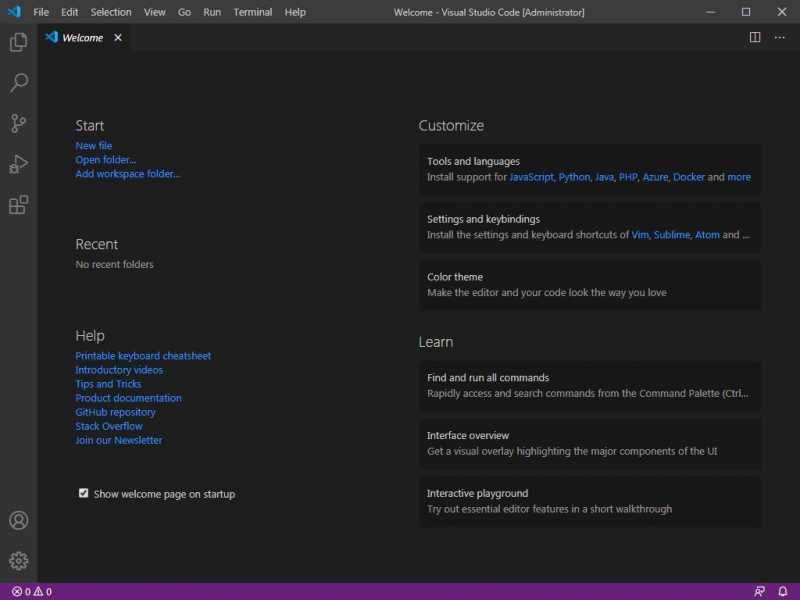Screen dimensions: 800x600
Task: Open the Terminal menu
Action: click(252, 12)
